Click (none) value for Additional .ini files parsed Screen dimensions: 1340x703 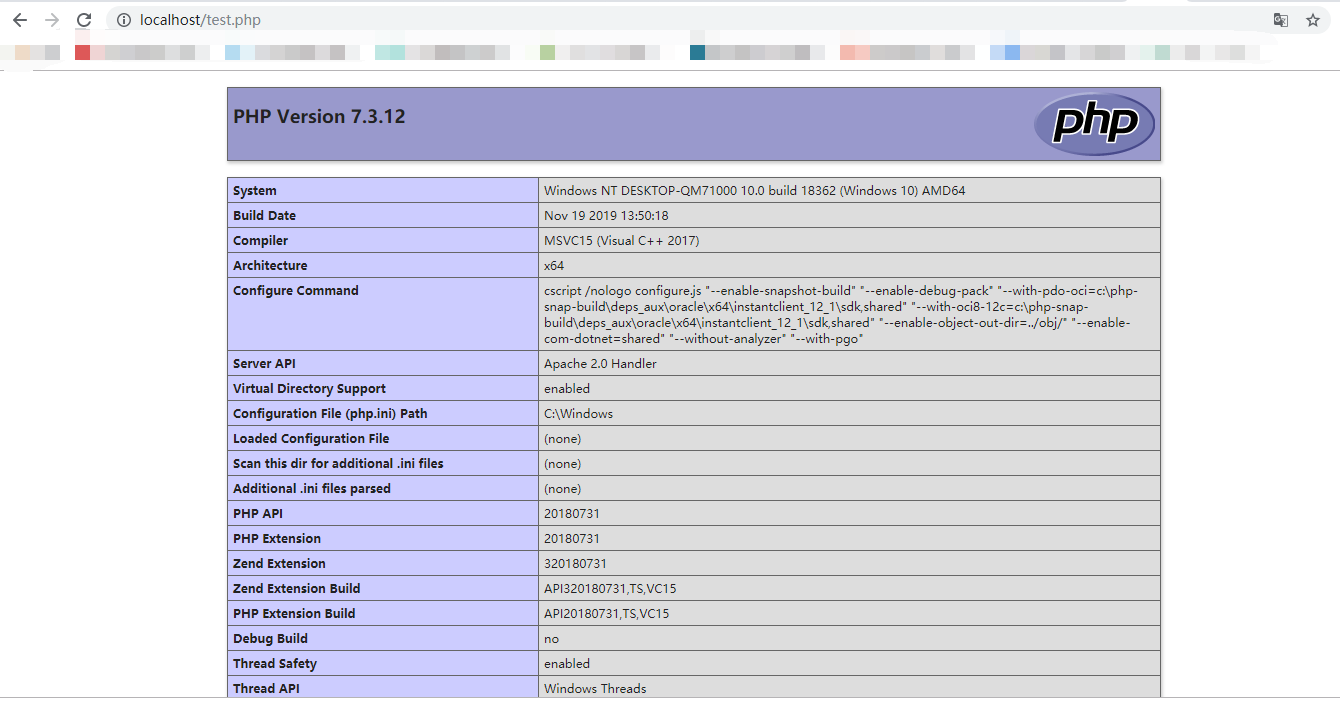pyautogui.click(x=562, y=489)
